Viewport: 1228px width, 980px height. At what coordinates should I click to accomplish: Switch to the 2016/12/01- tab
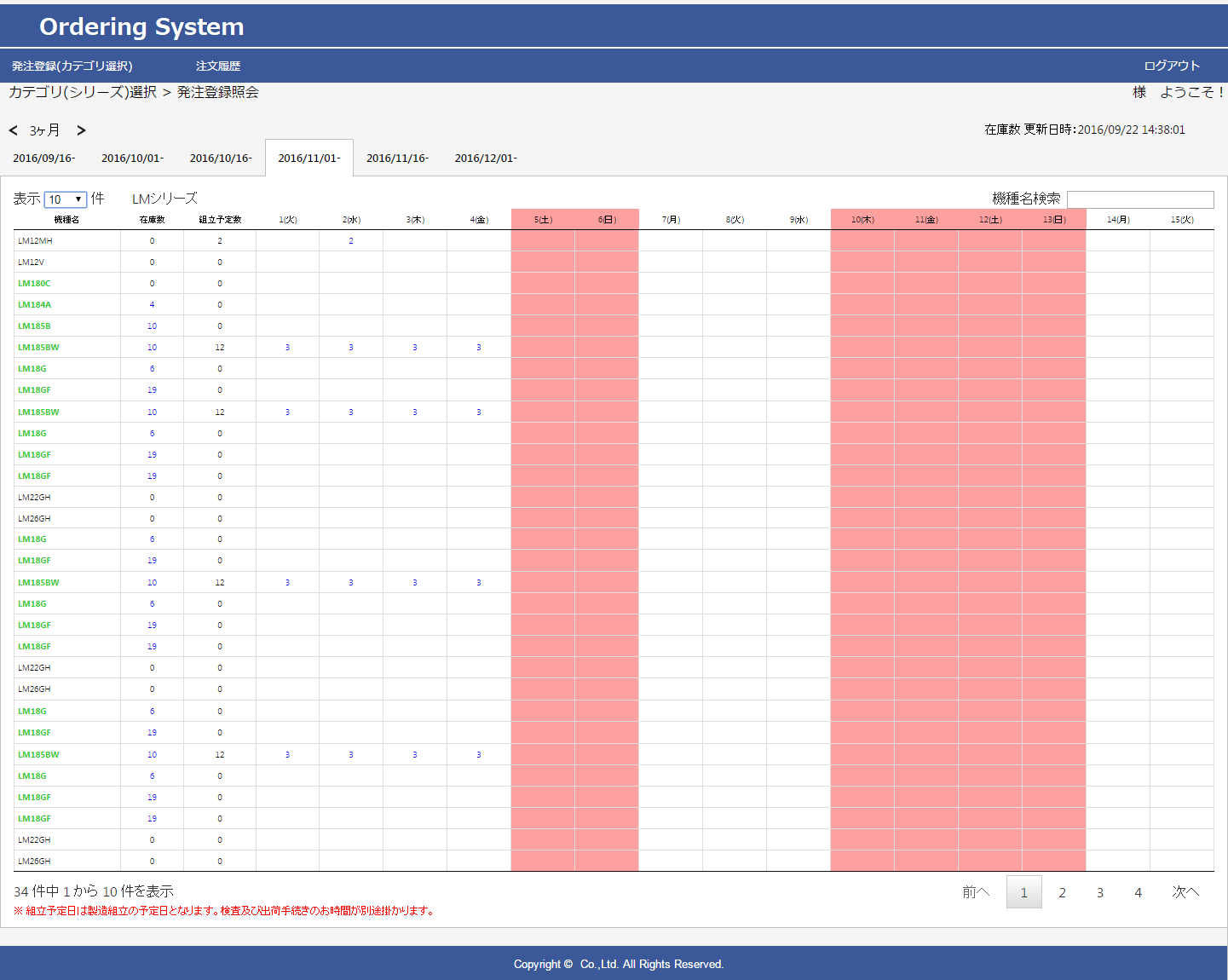tap(486, 158)
